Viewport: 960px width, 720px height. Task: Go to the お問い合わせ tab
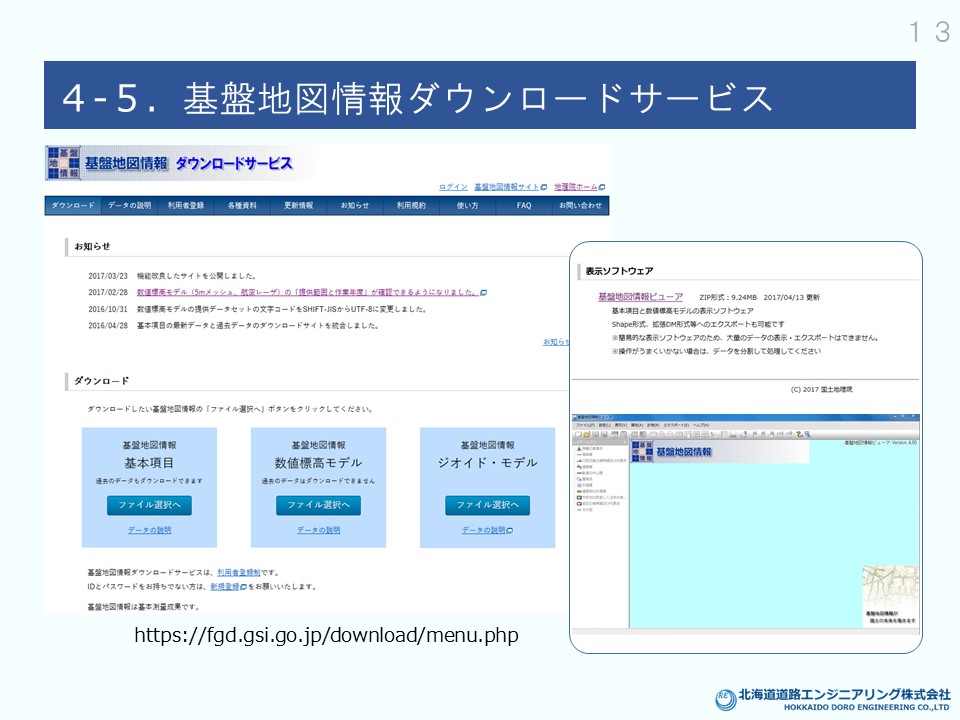click(580, 205)
